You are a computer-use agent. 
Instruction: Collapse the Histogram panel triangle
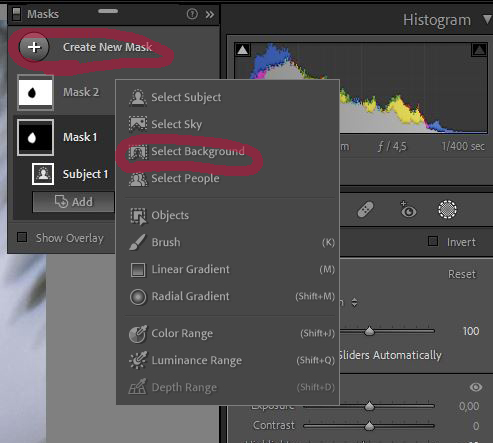point(487,19)
